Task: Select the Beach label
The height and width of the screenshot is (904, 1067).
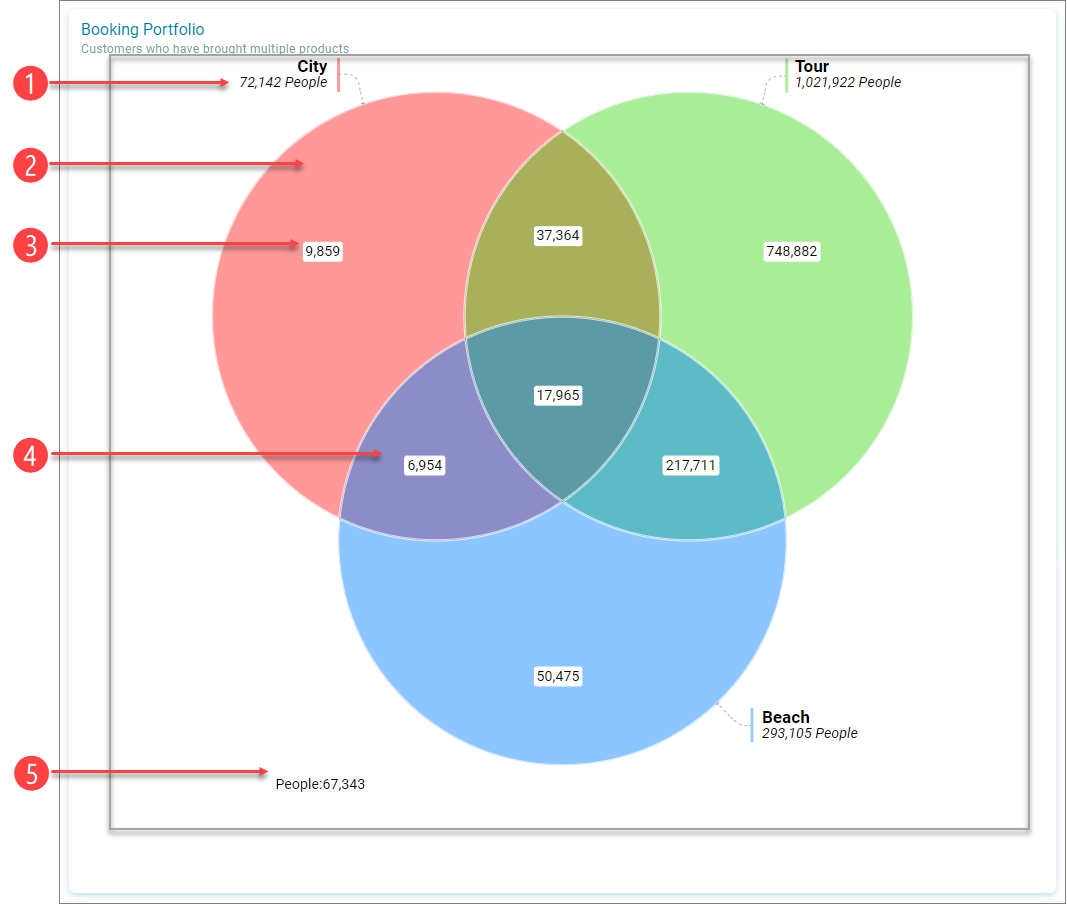Action: click(785, 717)
